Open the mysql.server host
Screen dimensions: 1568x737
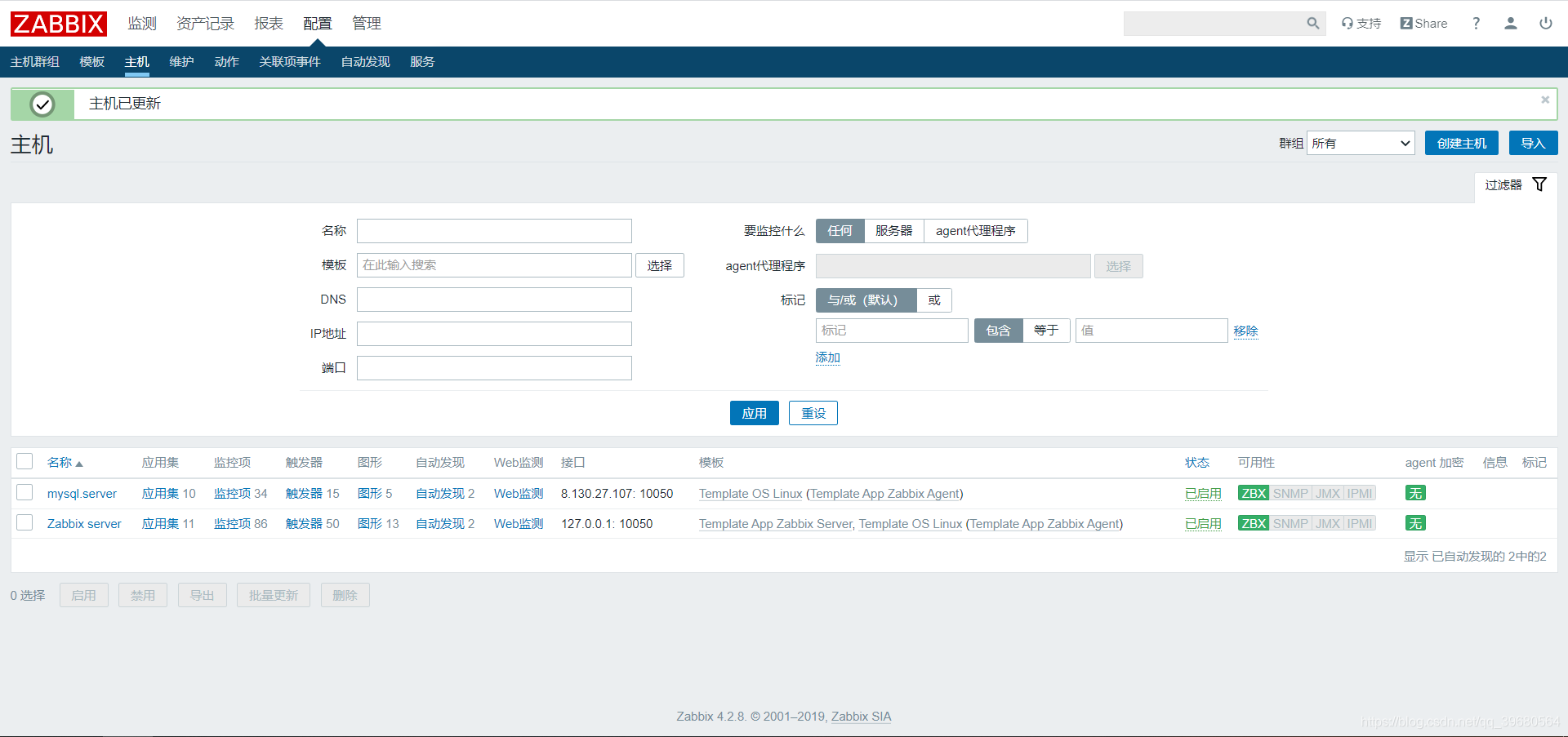click(x=82, y=493)
